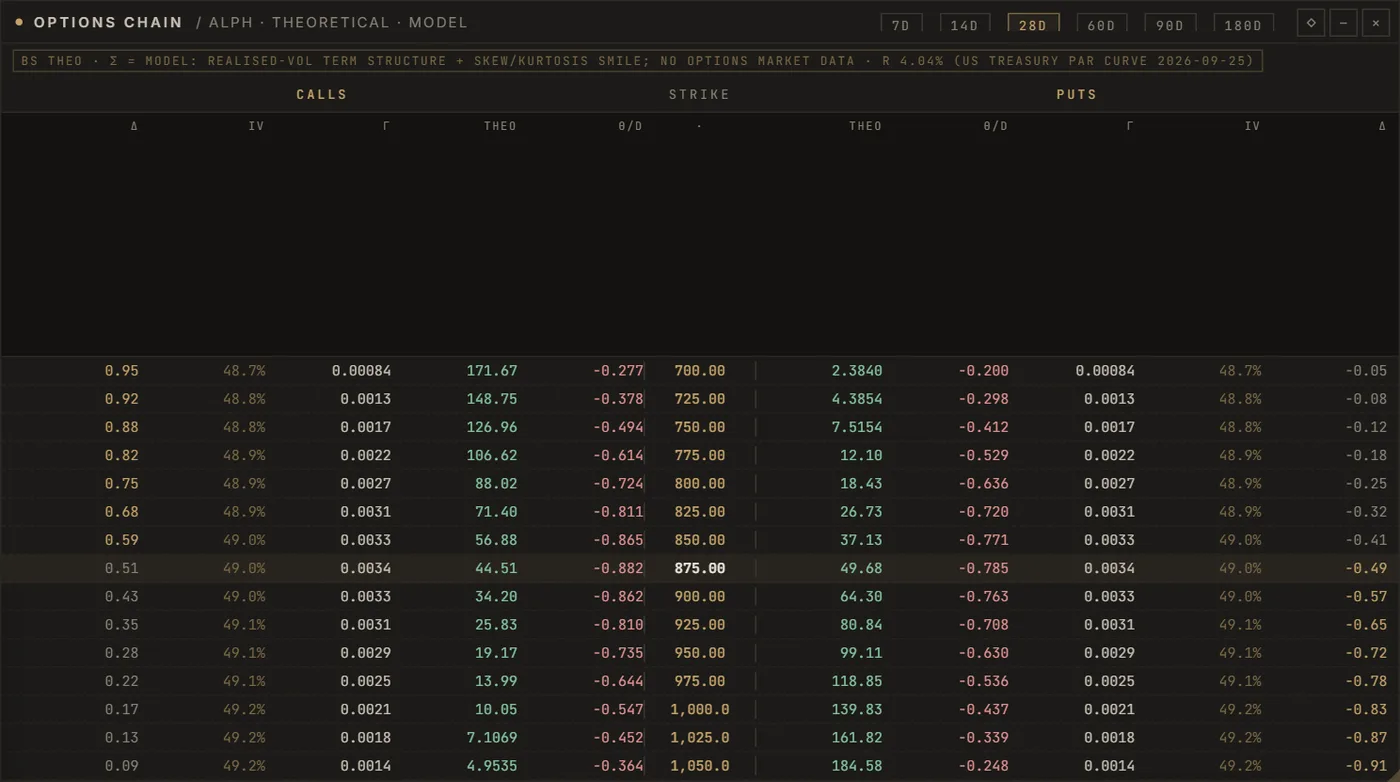Click the CALLS section header
The width and height of the screenshot is (1400, 782).
point(322,94)
